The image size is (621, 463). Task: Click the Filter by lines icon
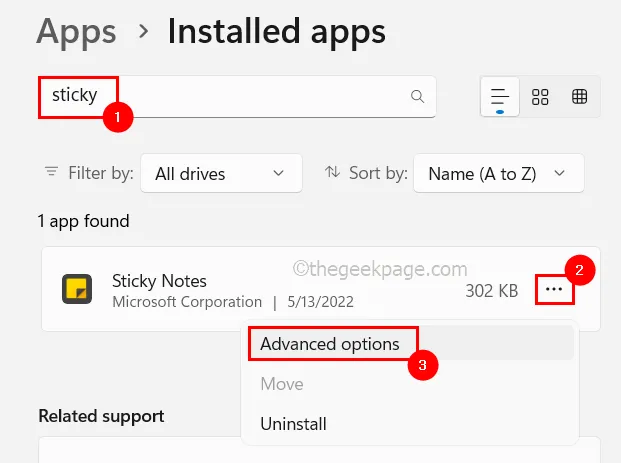[51, 172]
